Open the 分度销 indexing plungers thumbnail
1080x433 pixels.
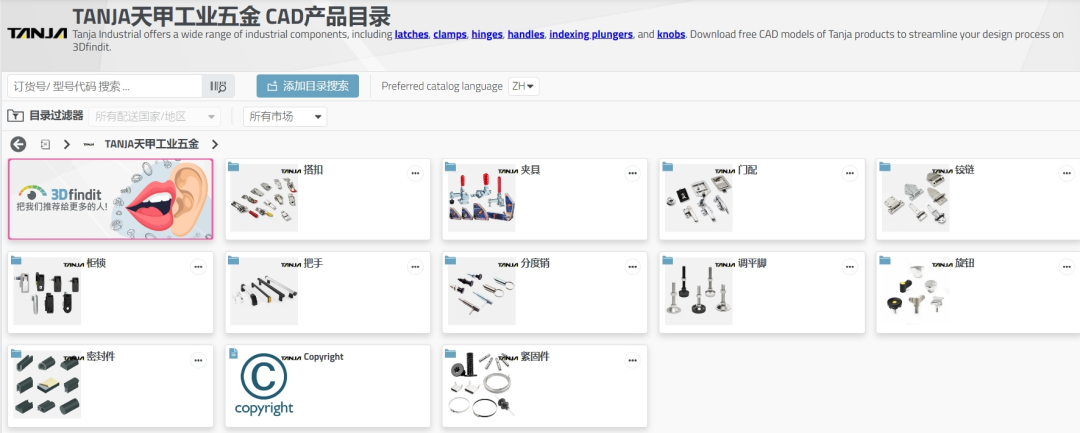[481, 291]
